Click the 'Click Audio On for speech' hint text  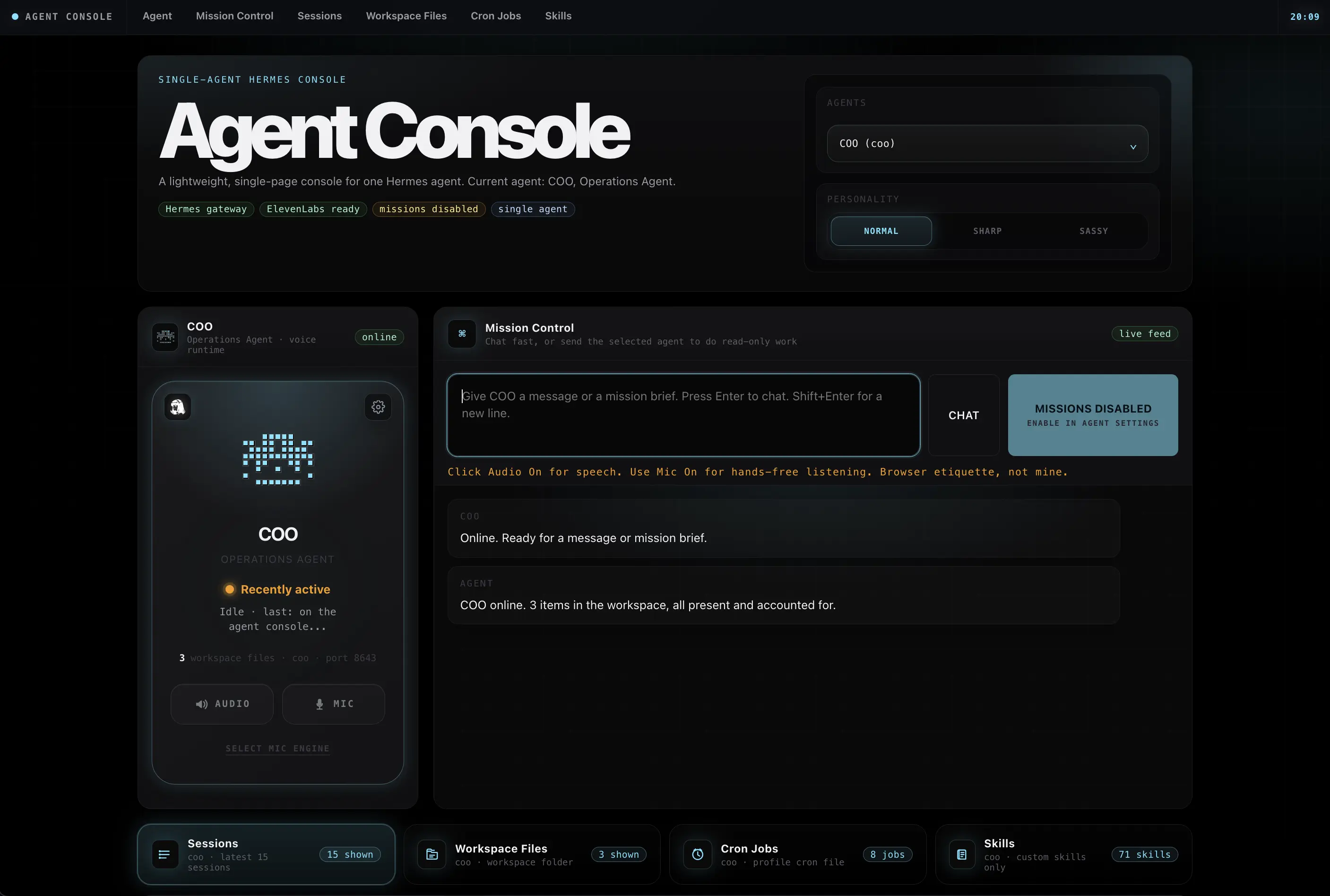758,472
